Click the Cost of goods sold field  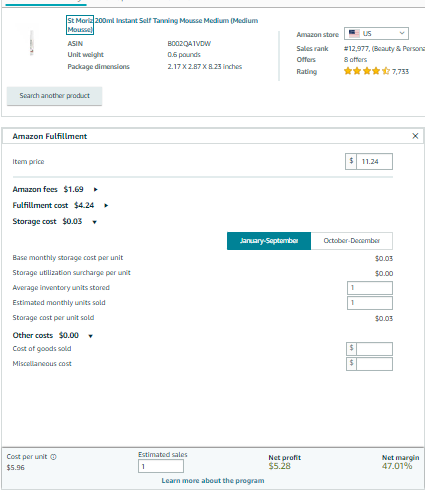coord(374,349)
